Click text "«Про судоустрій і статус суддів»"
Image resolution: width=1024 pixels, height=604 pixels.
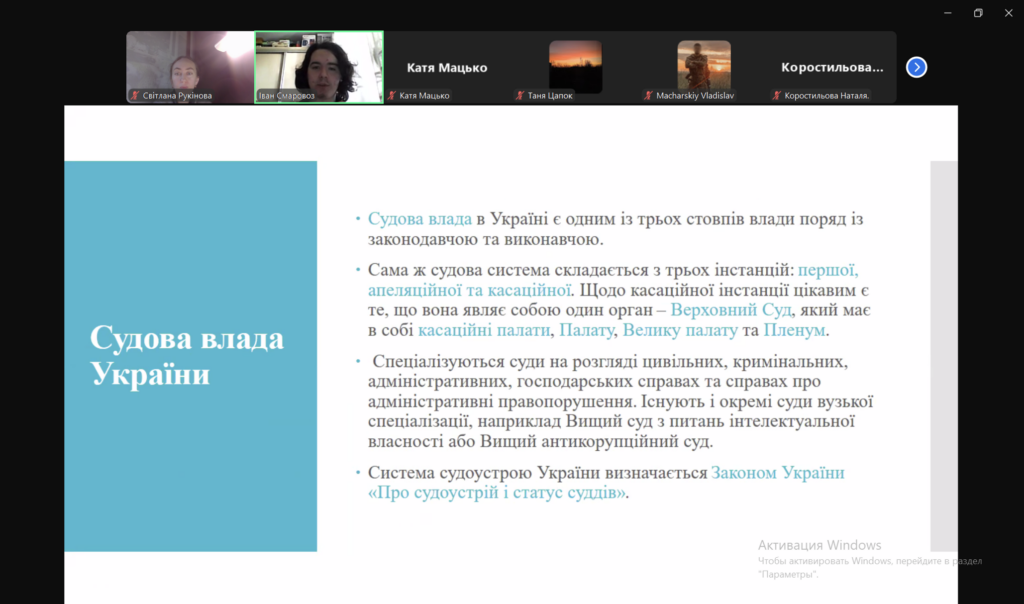(496, 492)
